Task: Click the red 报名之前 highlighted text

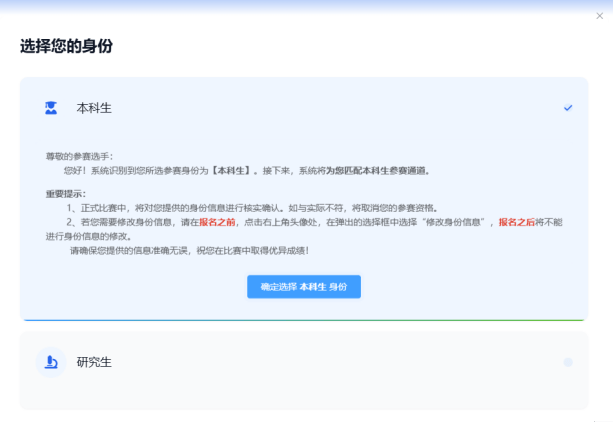Action: coord(215,222)
